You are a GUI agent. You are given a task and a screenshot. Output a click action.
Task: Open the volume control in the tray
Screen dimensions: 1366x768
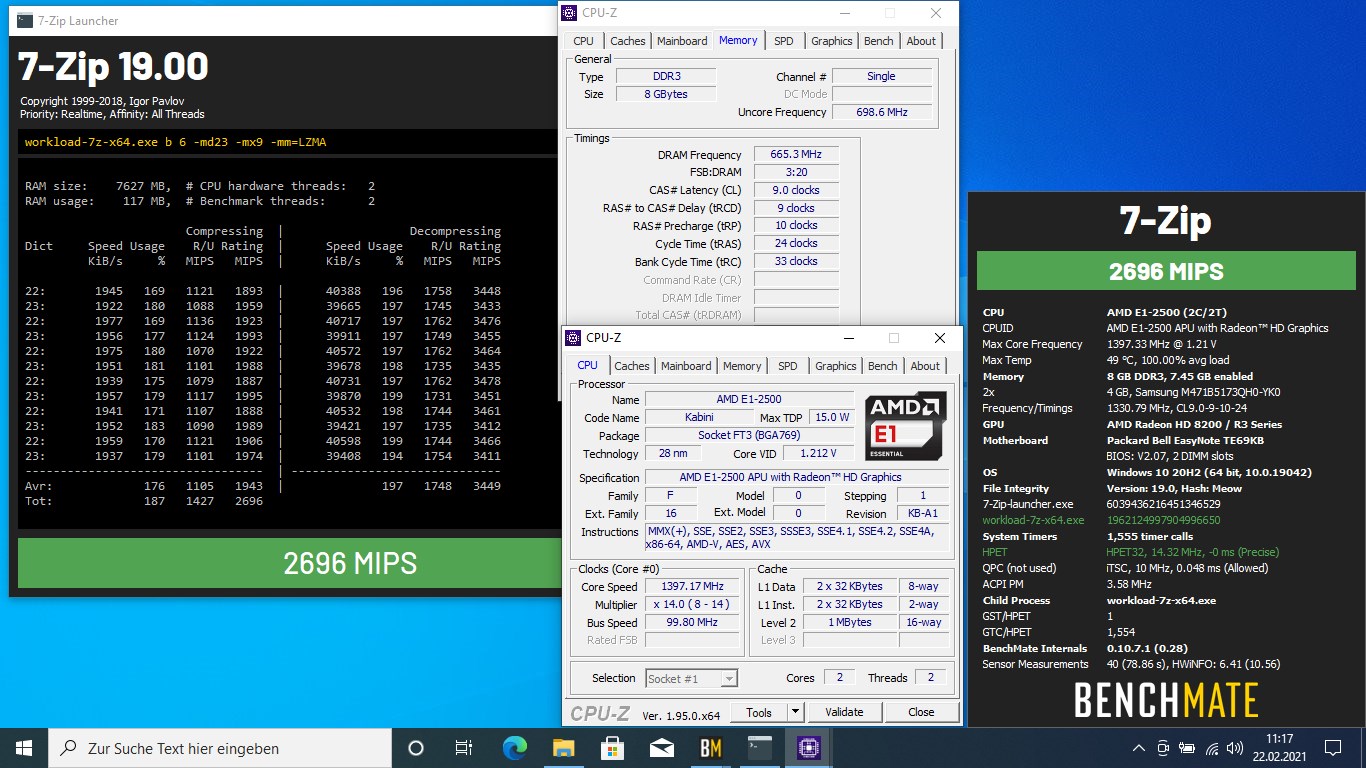click(x=1236, y=748)
